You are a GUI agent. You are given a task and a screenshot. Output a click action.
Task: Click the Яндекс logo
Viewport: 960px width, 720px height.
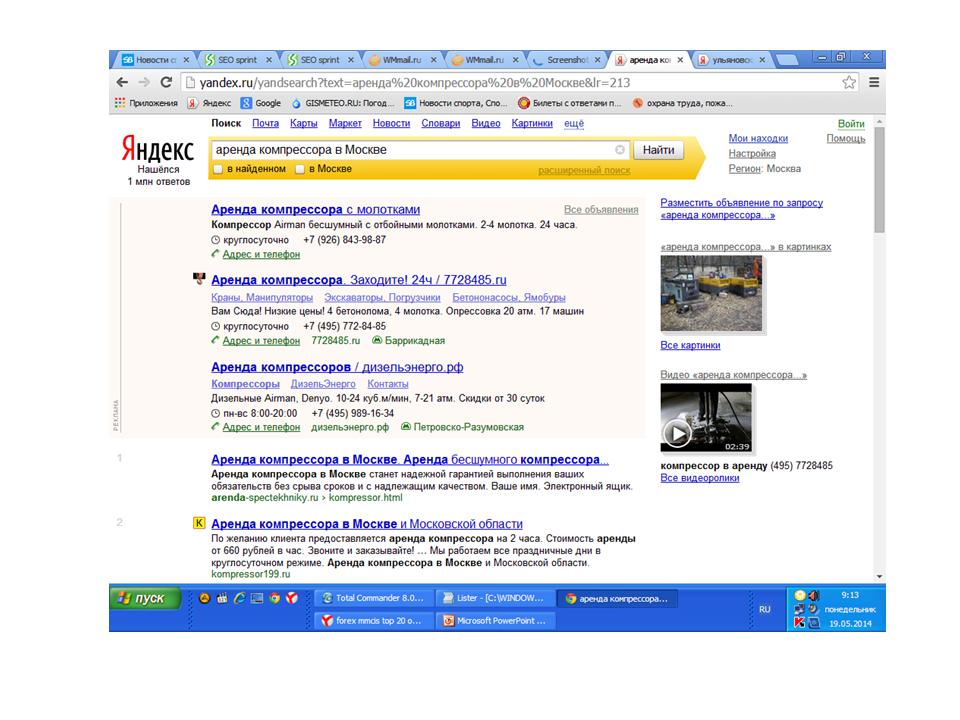pos(157,149)
